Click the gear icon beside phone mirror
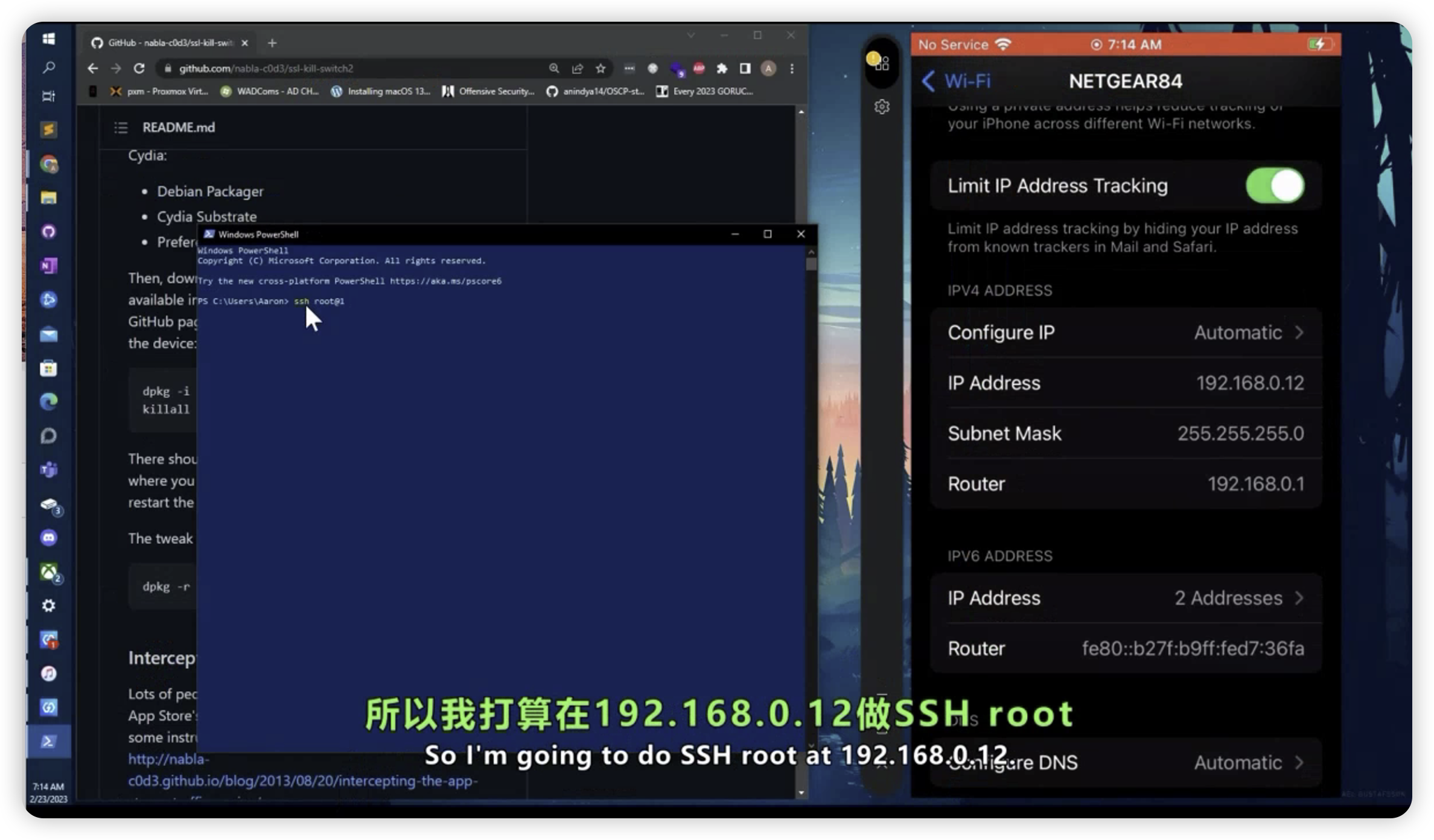Screen dimensions: 1434x840 tap(882, 107)
